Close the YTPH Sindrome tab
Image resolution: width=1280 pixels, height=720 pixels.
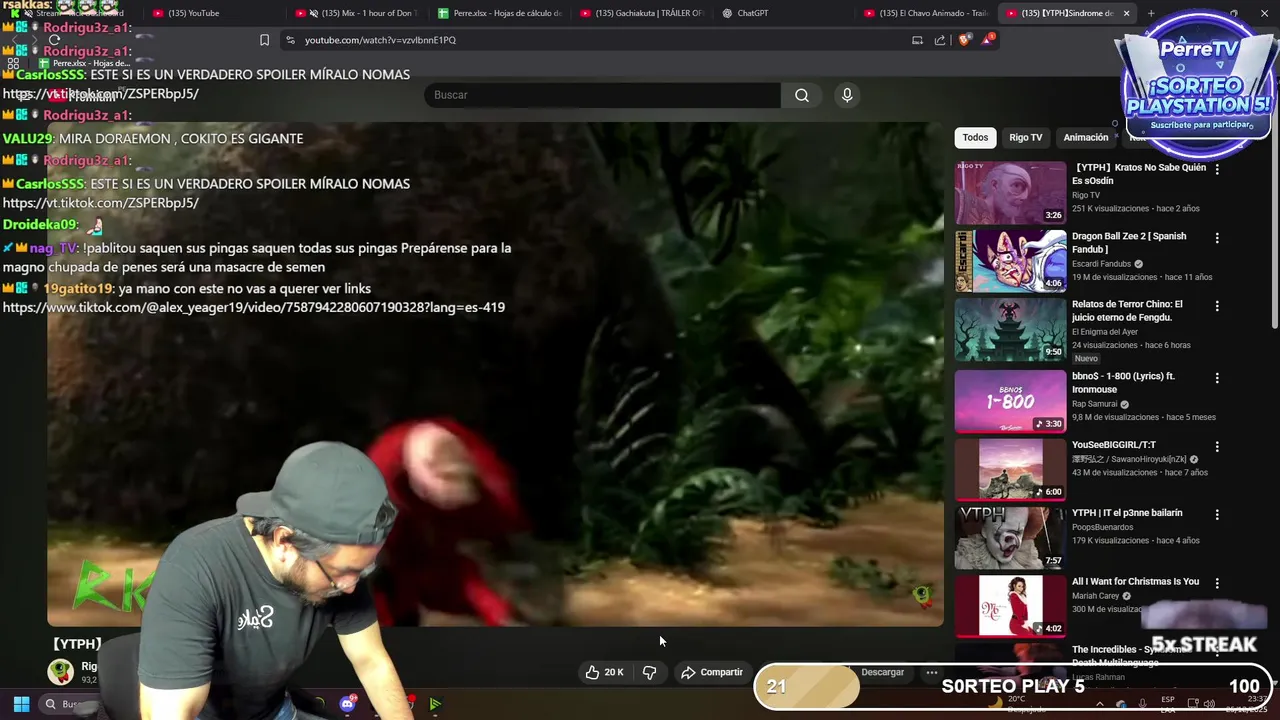click(x=1126, y=13)
